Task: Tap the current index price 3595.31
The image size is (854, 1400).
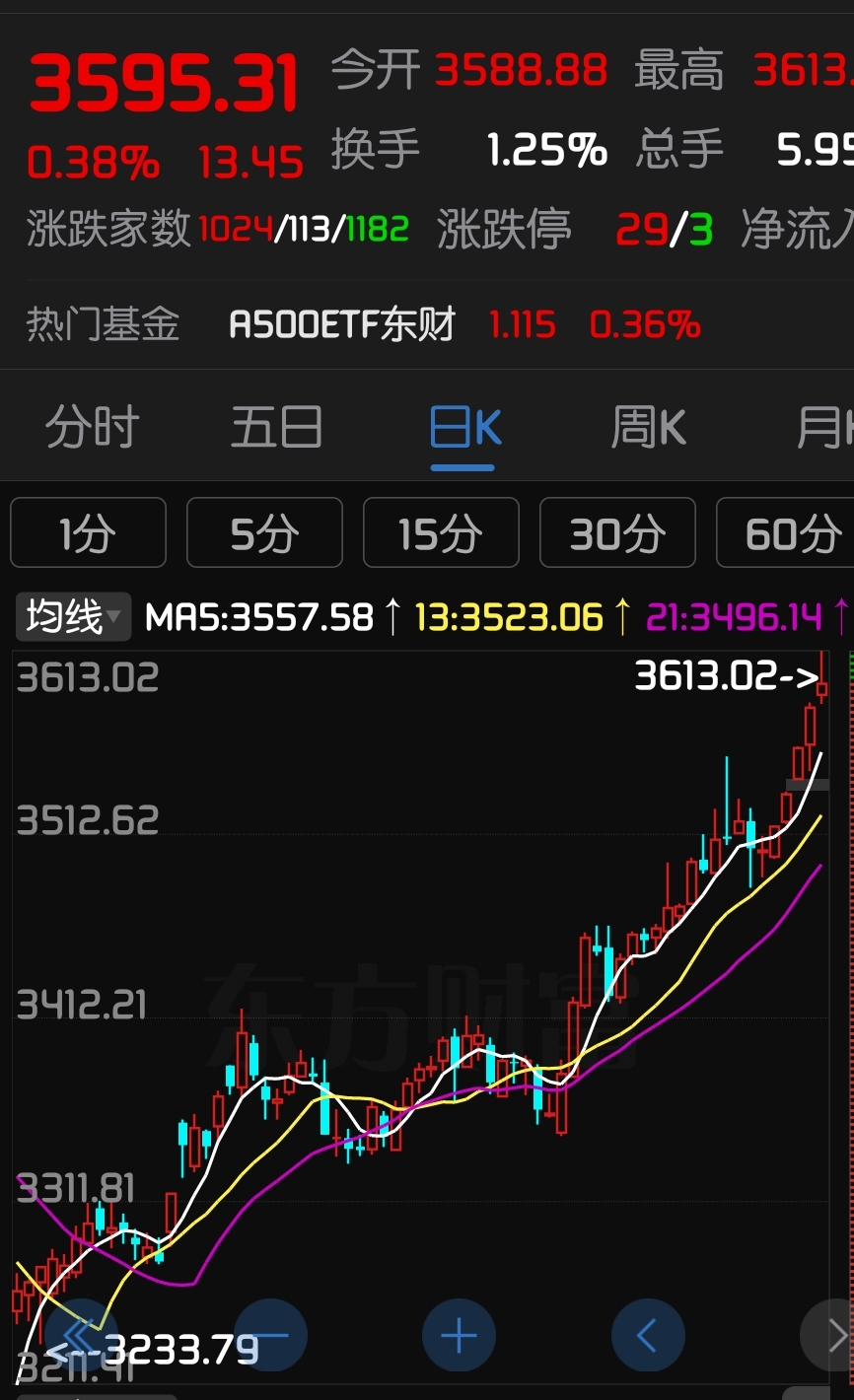Action: (x=164, y=84)
